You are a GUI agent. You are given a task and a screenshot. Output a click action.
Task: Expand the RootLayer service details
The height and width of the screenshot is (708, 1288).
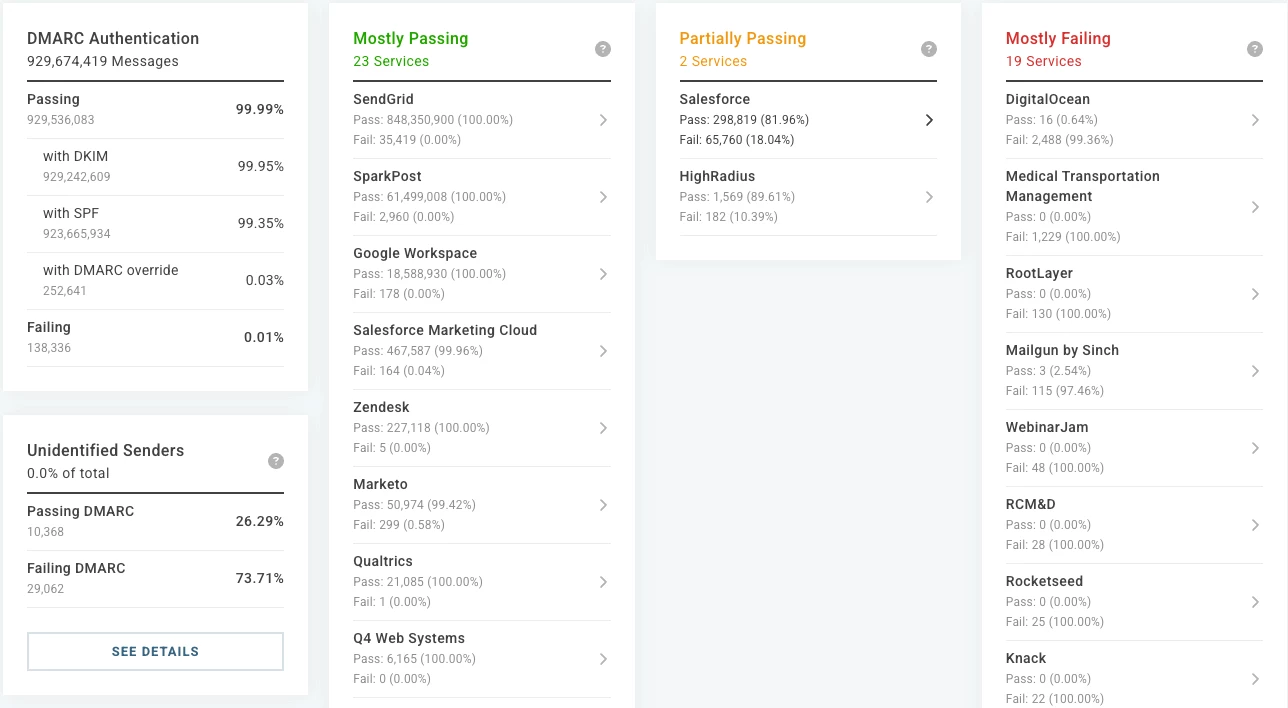coord(1256,293)
